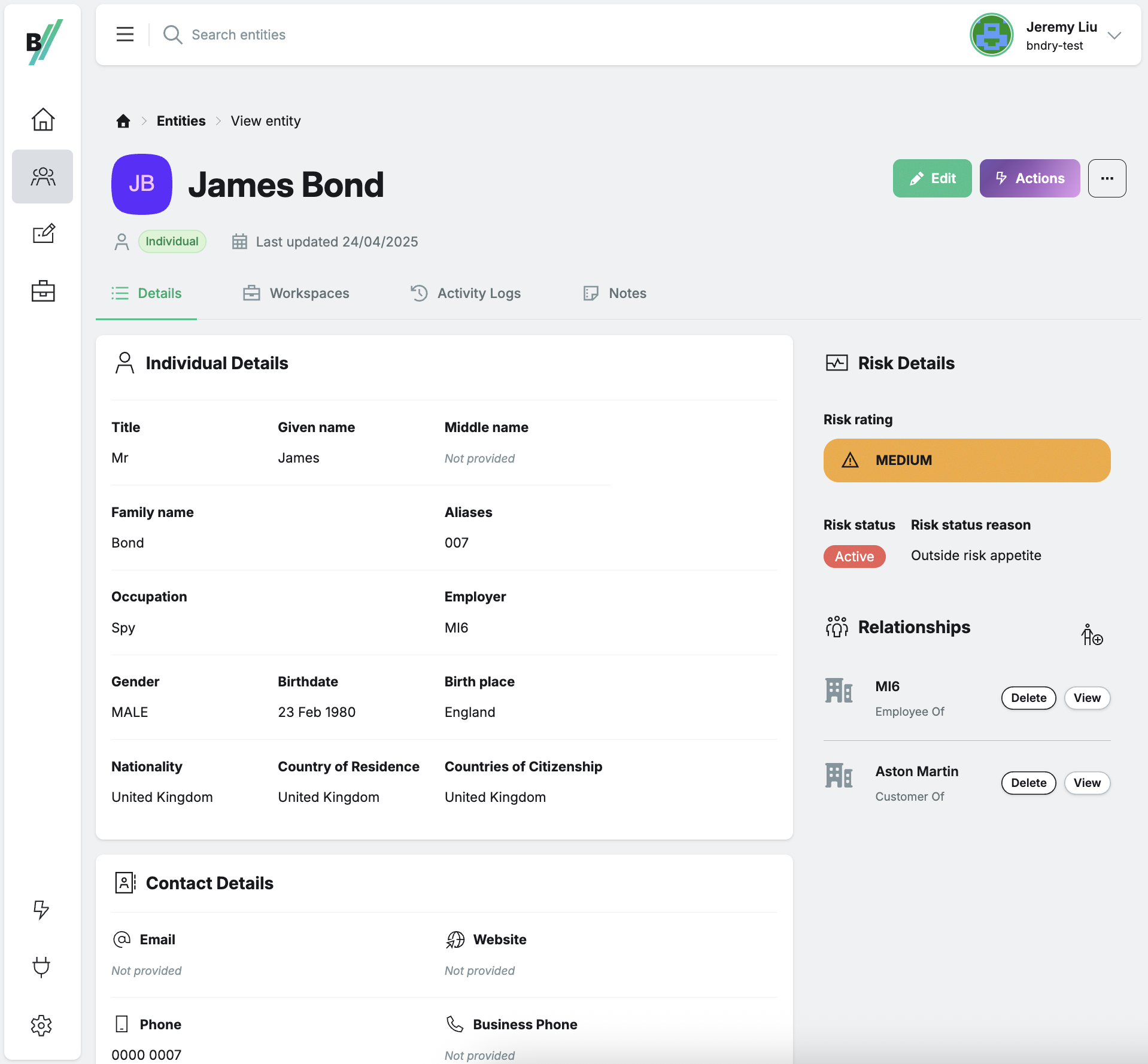Open the Entities people icon in sidebar
1148x1064 pixels.
coord(42,177)
